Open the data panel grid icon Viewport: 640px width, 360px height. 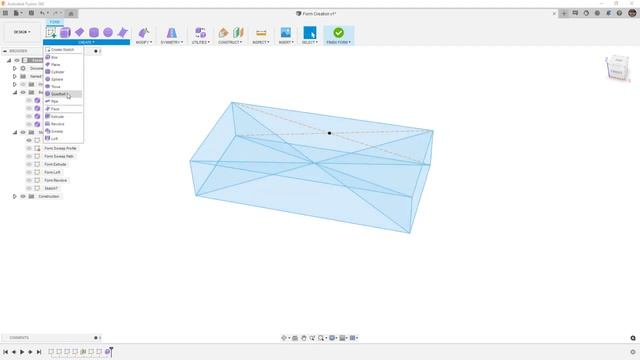(5, 13)
